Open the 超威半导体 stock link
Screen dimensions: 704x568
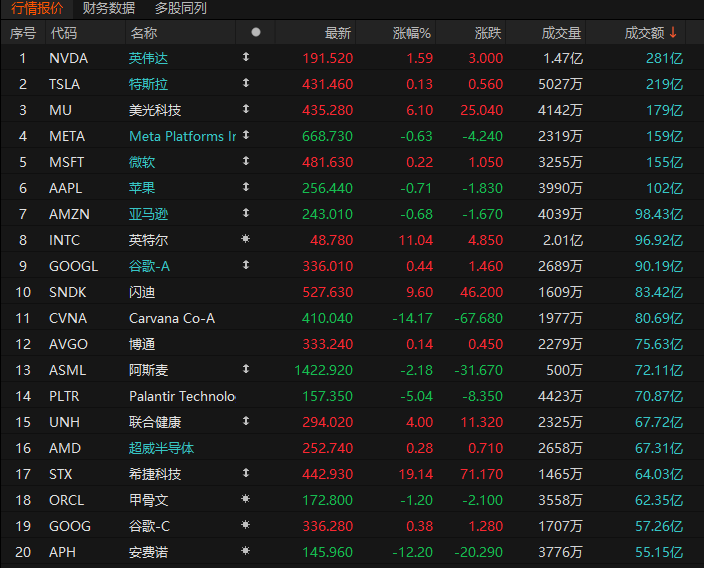click(161, 448)
